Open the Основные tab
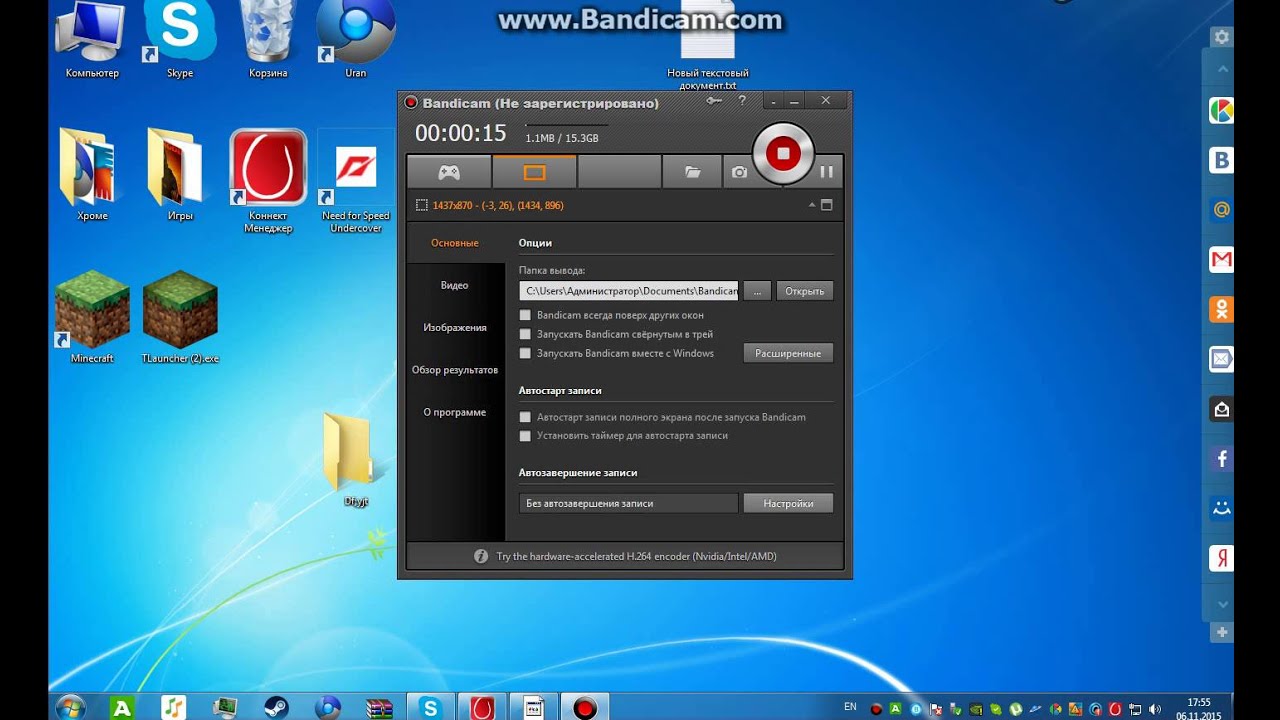The width and height of the screenshot is (1280, 720). [455, 243]
